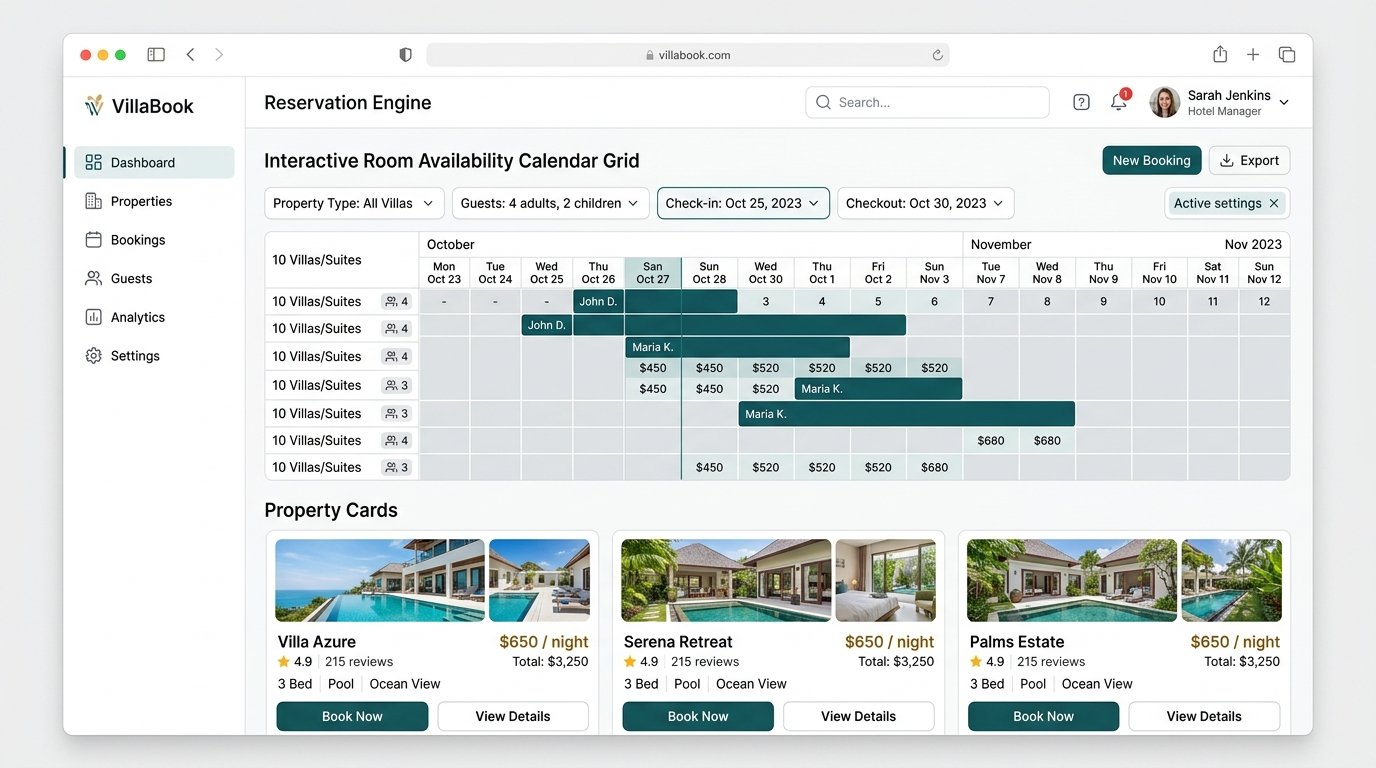This screenshot has height=768, width=1376.
Task: Click Book Now for Serena Retreat
Action: (698, 716)
